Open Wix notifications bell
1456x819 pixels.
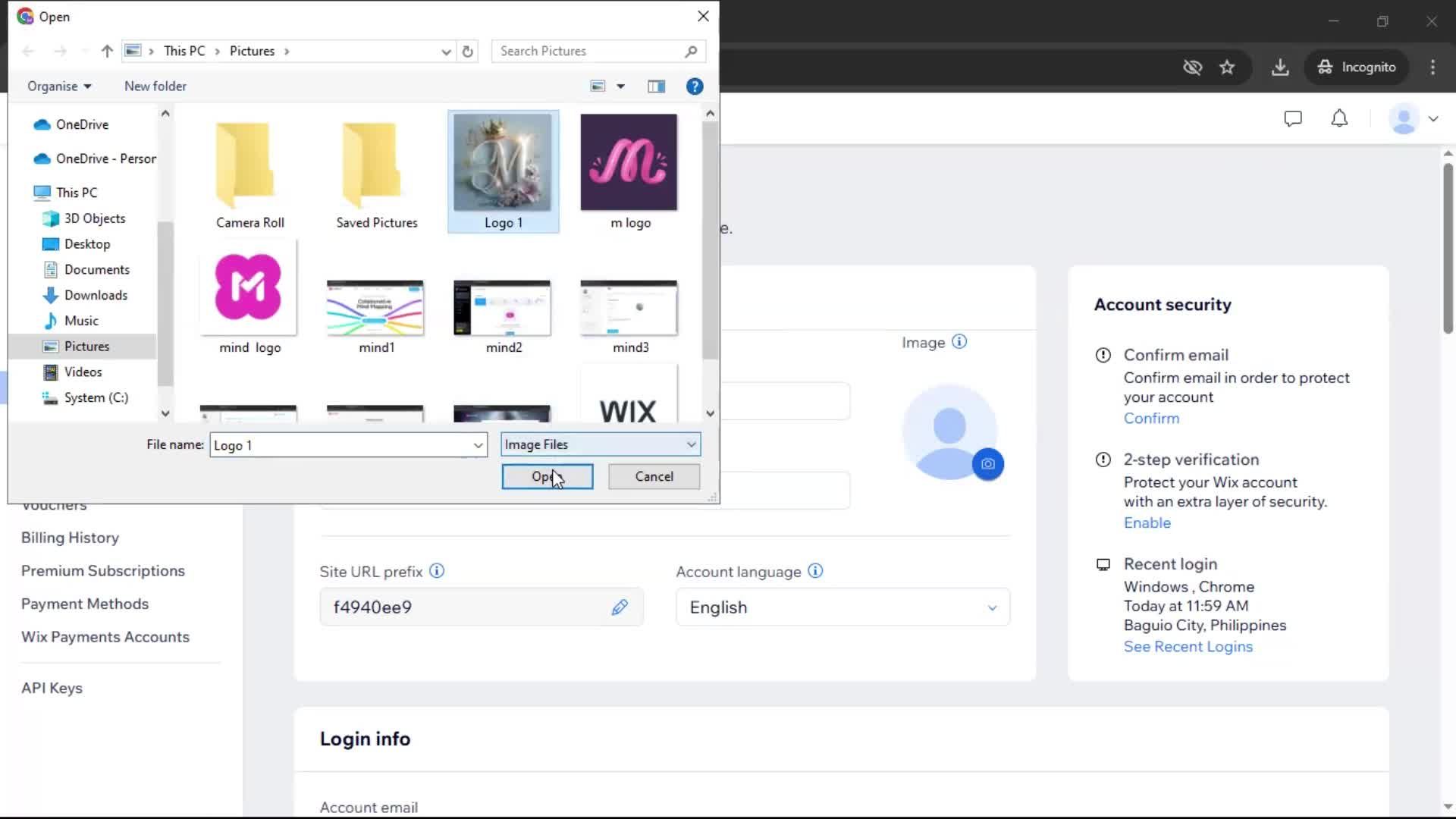pyautogui.click(x=1339, y=118)
